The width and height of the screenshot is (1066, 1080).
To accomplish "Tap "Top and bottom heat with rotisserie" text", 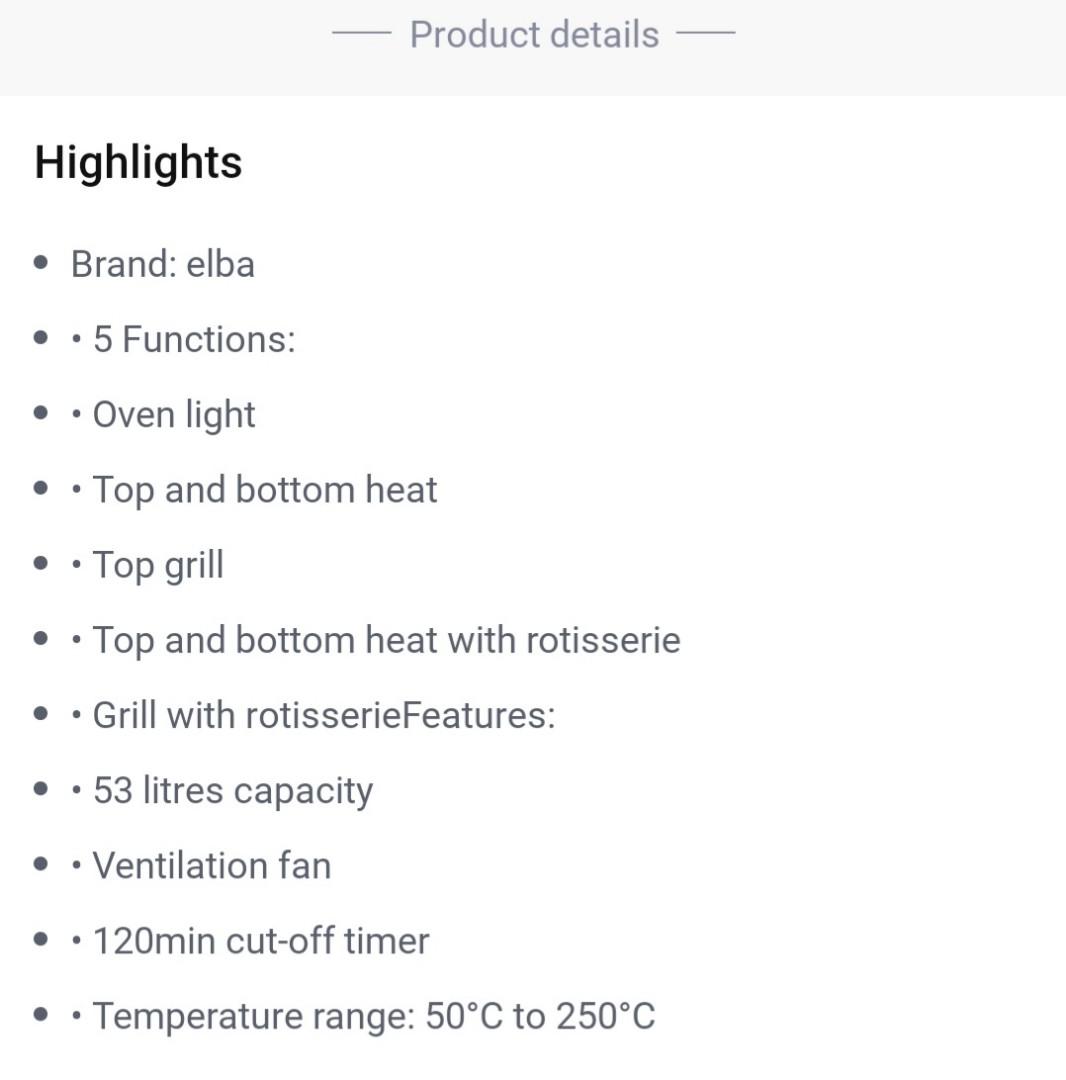I will [x=386, y=640].
